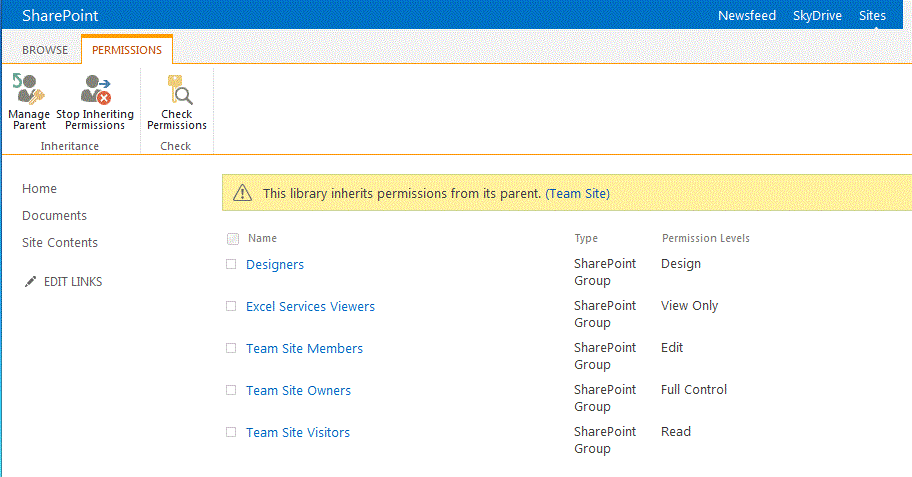
Task: Click the Name column header
Action: pyautogui.click(x=262, y=238)
